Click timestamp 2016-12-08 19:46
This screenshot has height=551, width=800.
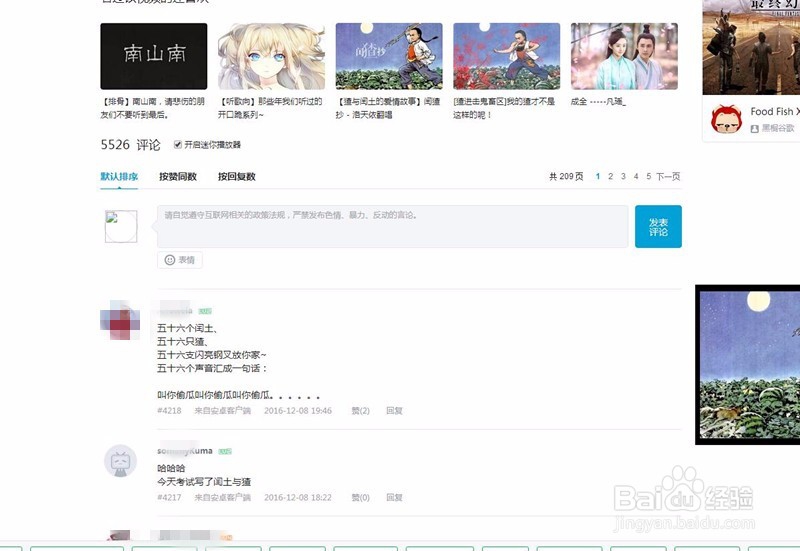point(298,411)
